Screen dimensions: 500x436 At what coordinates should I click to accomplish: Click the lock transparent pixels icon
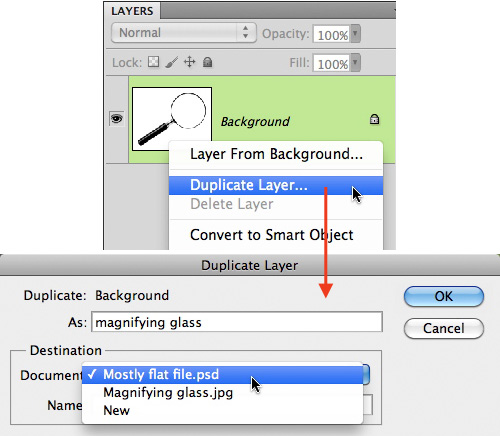(153, 62)
